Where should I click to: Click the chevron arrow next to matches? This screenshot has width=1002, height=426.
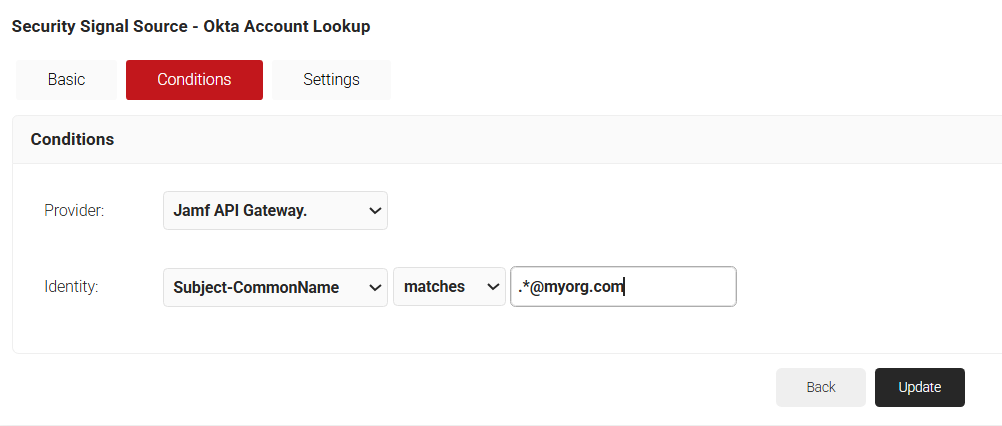pyautogui.click(x=492, y=287)
